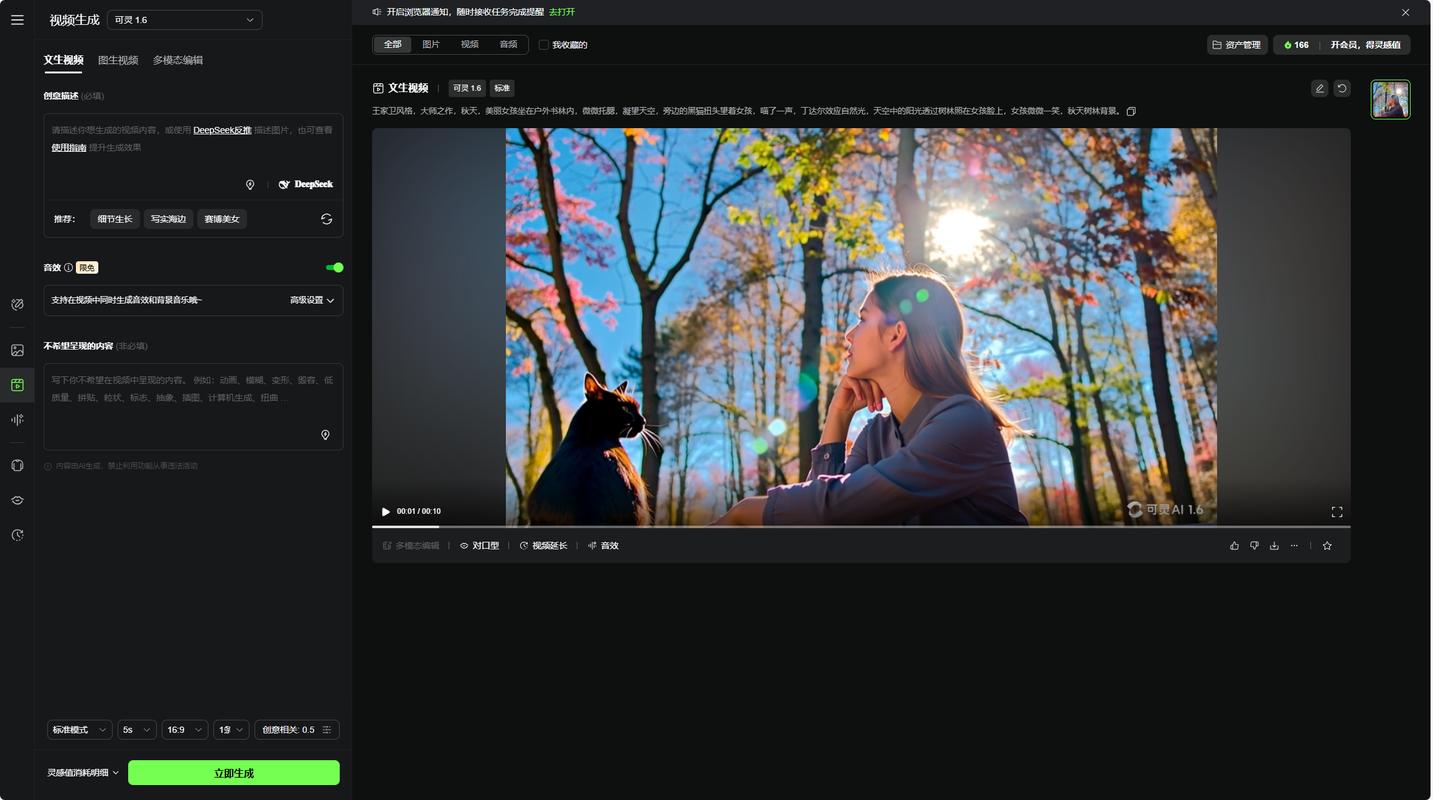Filter results by 音频

pos(508,45)
